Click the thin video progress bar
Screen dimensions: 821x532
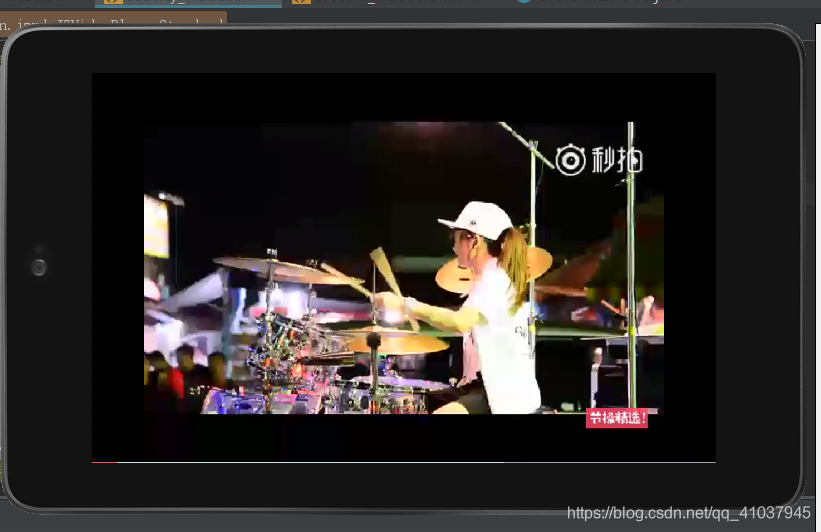click(404, 462)
